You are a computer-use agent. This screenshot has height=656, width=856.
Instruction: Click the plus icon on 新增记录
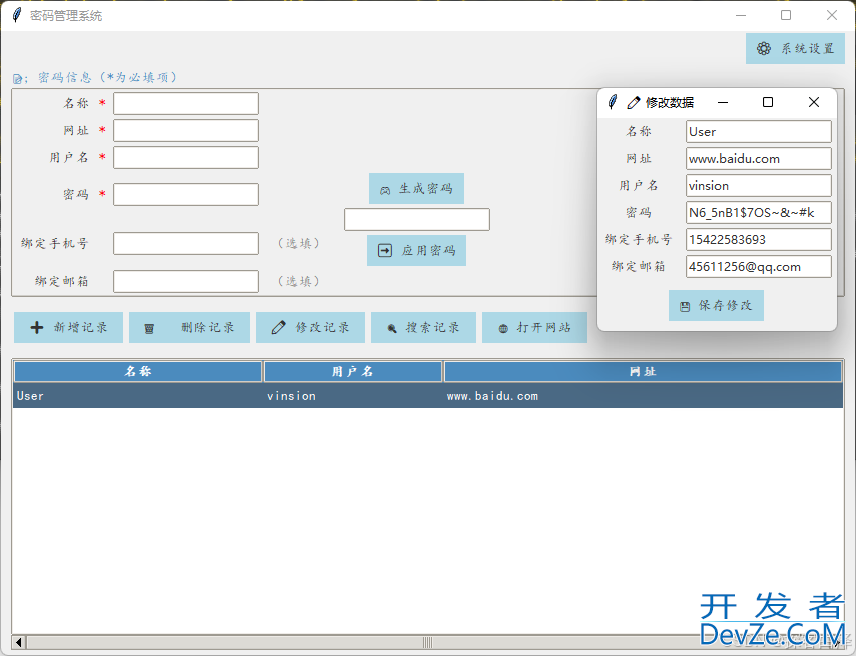click(x=37, y=327)
